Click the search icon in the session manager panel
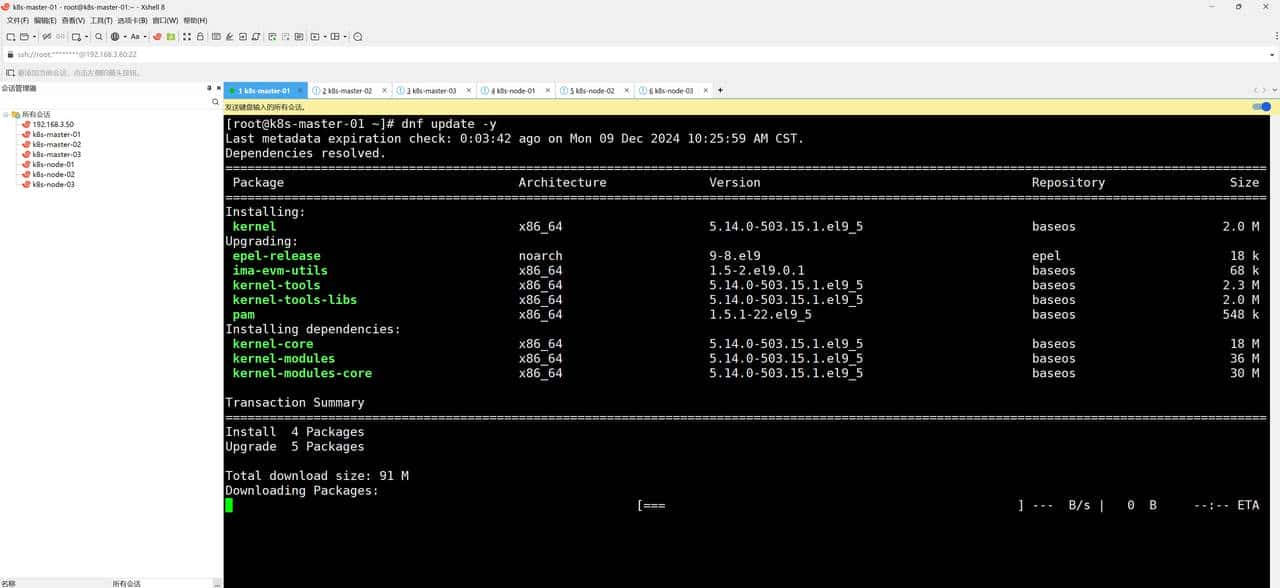The width and height of the screenshot is (1280, 588). coord(215,101)
